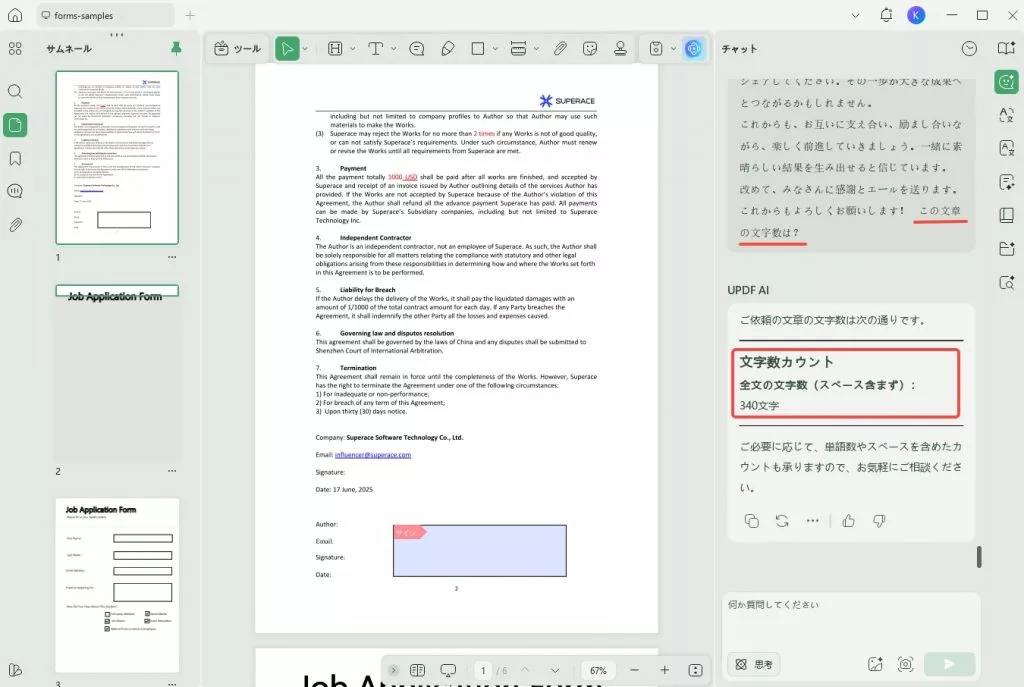Screen dimensions: 1024x687
Task: Select the measure ruler tool
Action: (519, 48)
